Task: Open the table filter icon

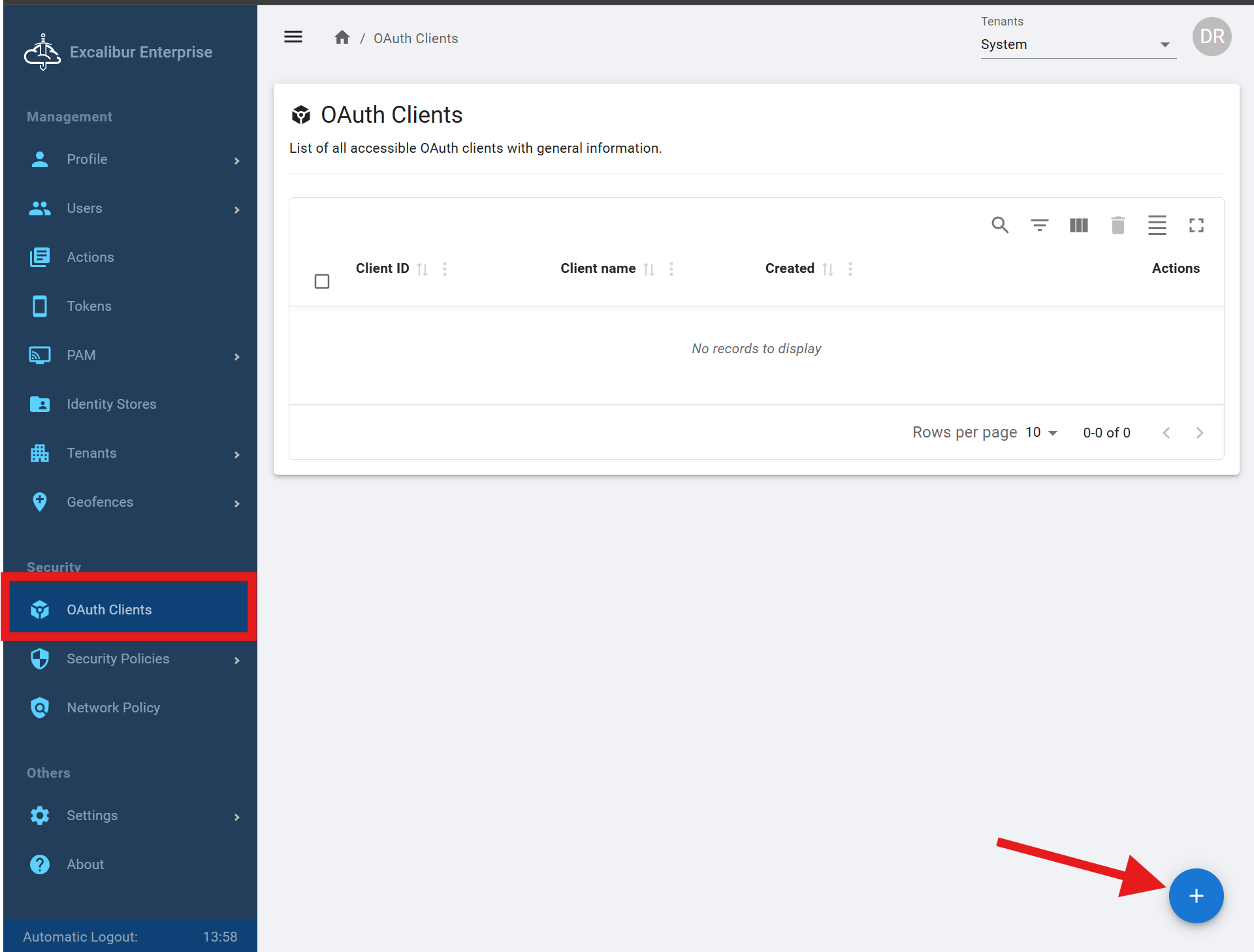Action: [x=1039, y=225]
